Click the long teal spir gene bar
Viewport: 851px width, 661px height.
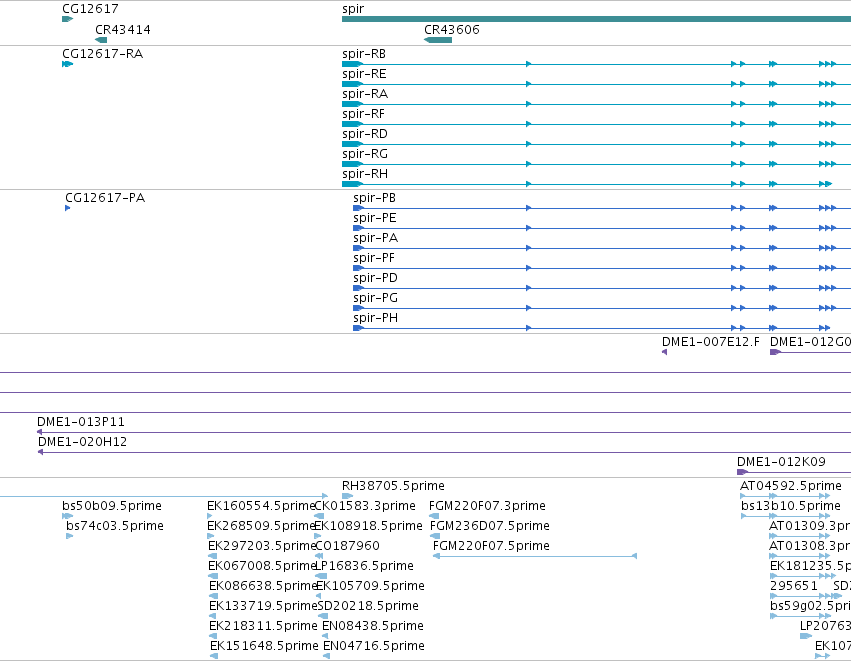click(x=596, y=19)
